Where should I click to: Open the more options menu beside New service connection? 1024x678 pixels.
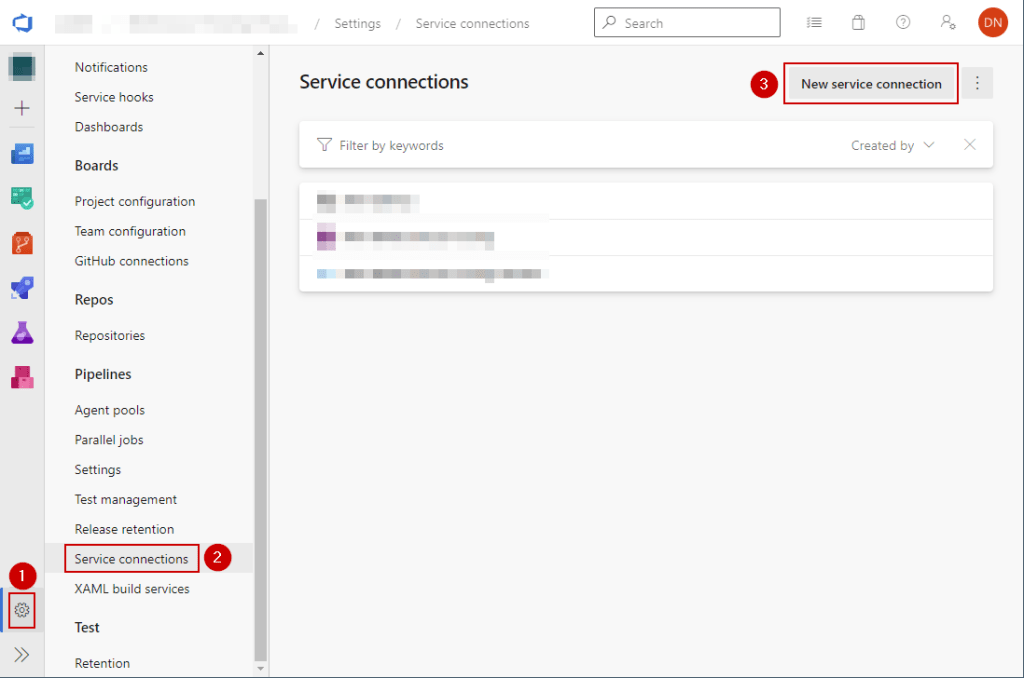tap(978, 84)
